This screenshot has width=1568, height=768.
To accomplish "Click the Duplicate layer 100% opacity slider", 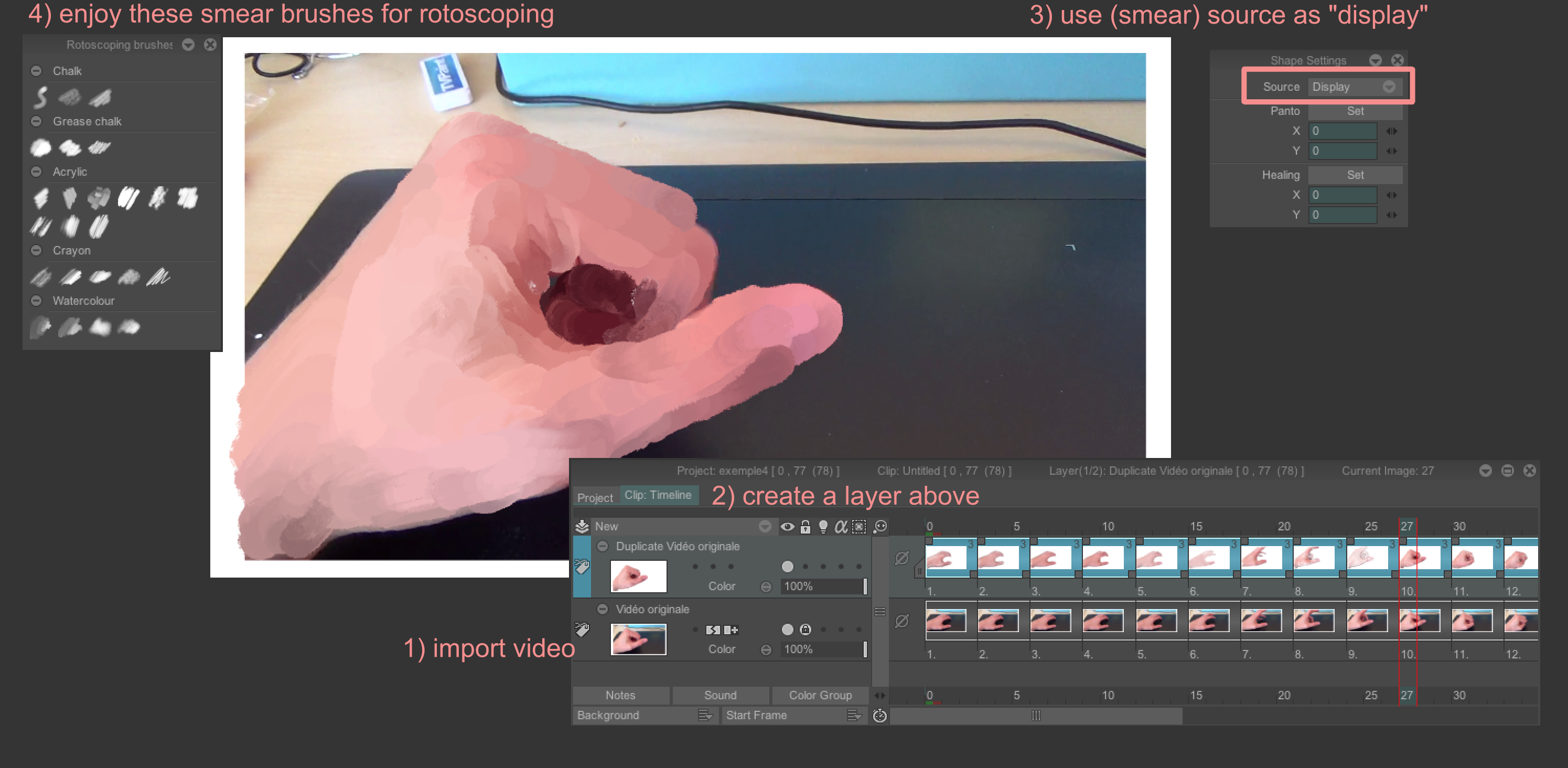I will pyautogui.click(x=823, y=586).
